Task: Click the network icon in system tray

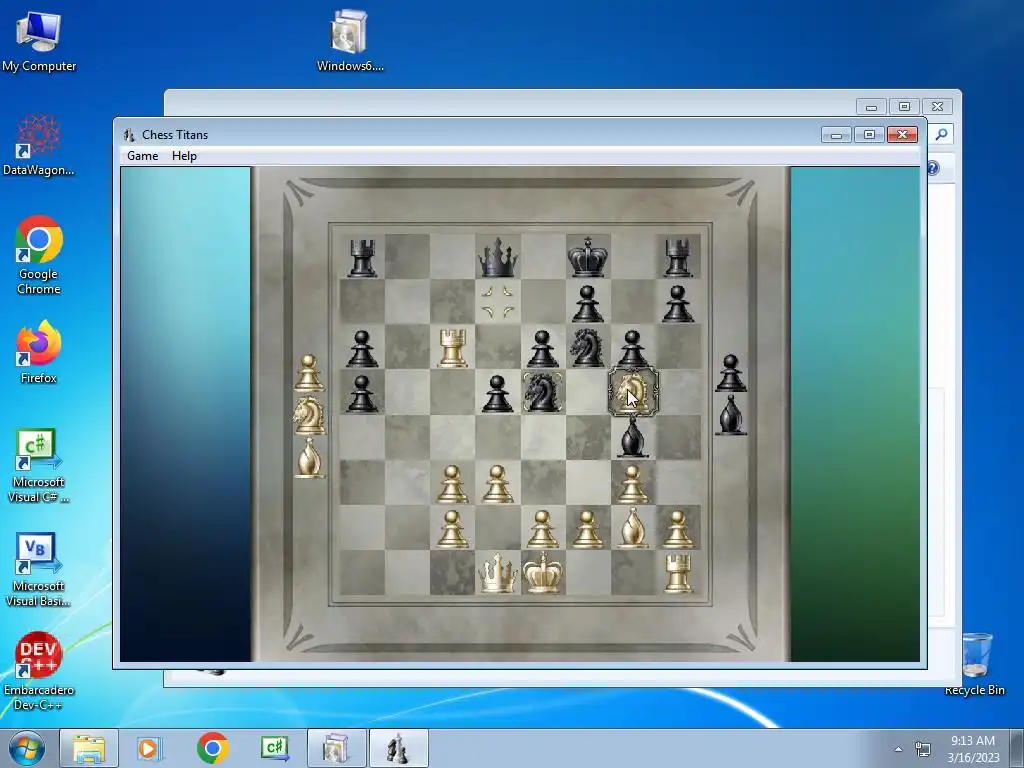Action: tap(923, 749)
